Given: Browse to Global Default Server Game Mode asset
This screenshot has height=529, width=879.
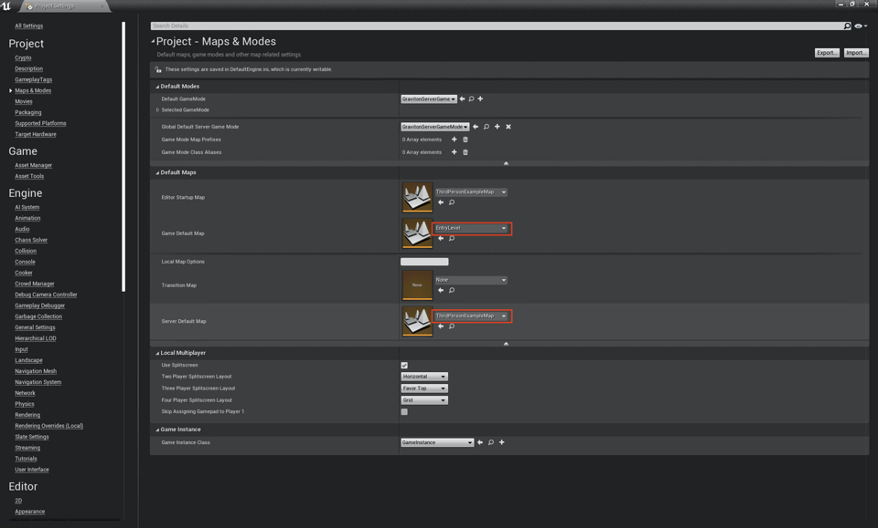Looking at the screenshot, I should [x=486, y=127].
